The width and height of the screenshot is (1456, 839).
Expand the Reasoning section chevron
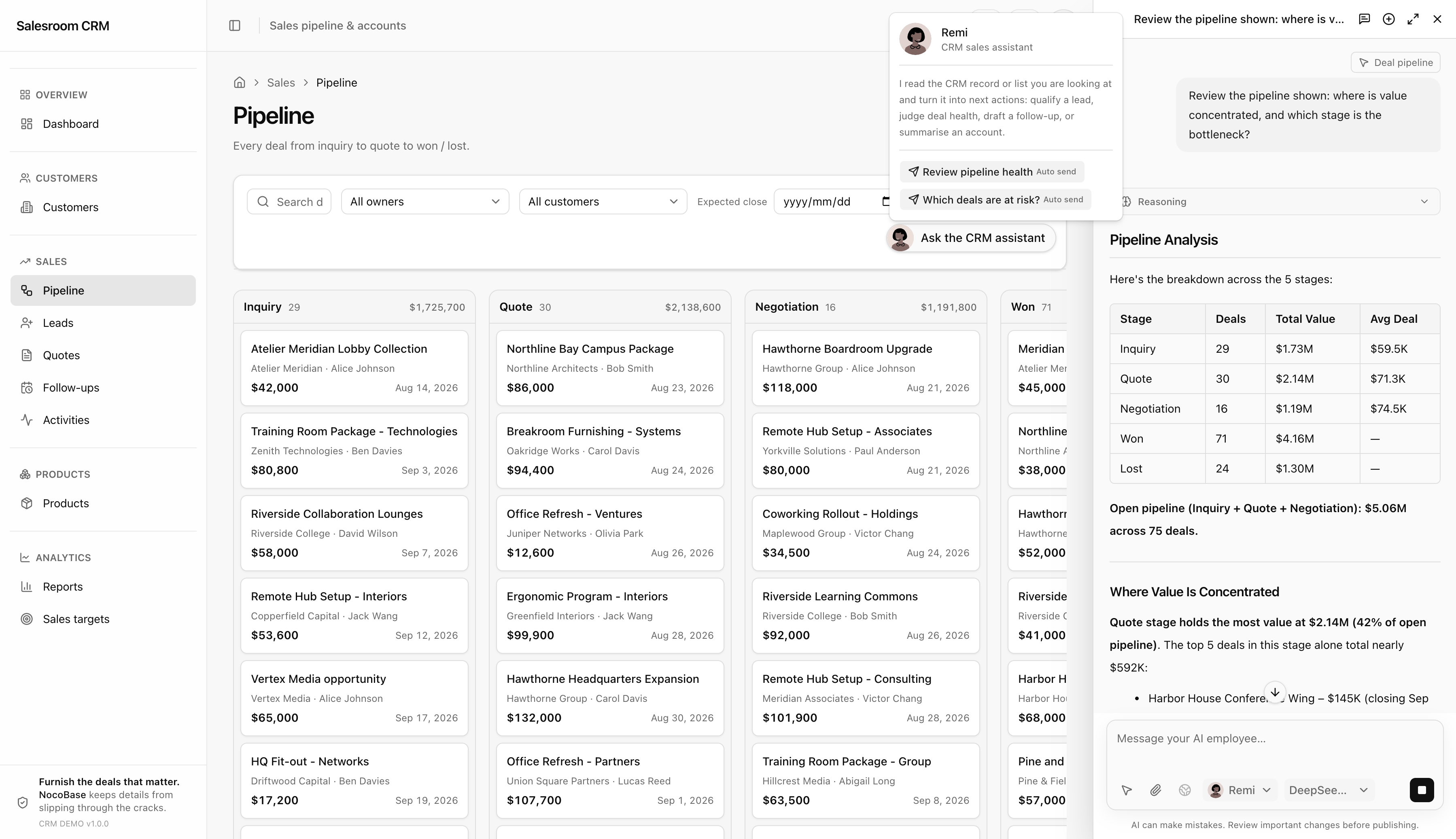(x=1424, y=202)
